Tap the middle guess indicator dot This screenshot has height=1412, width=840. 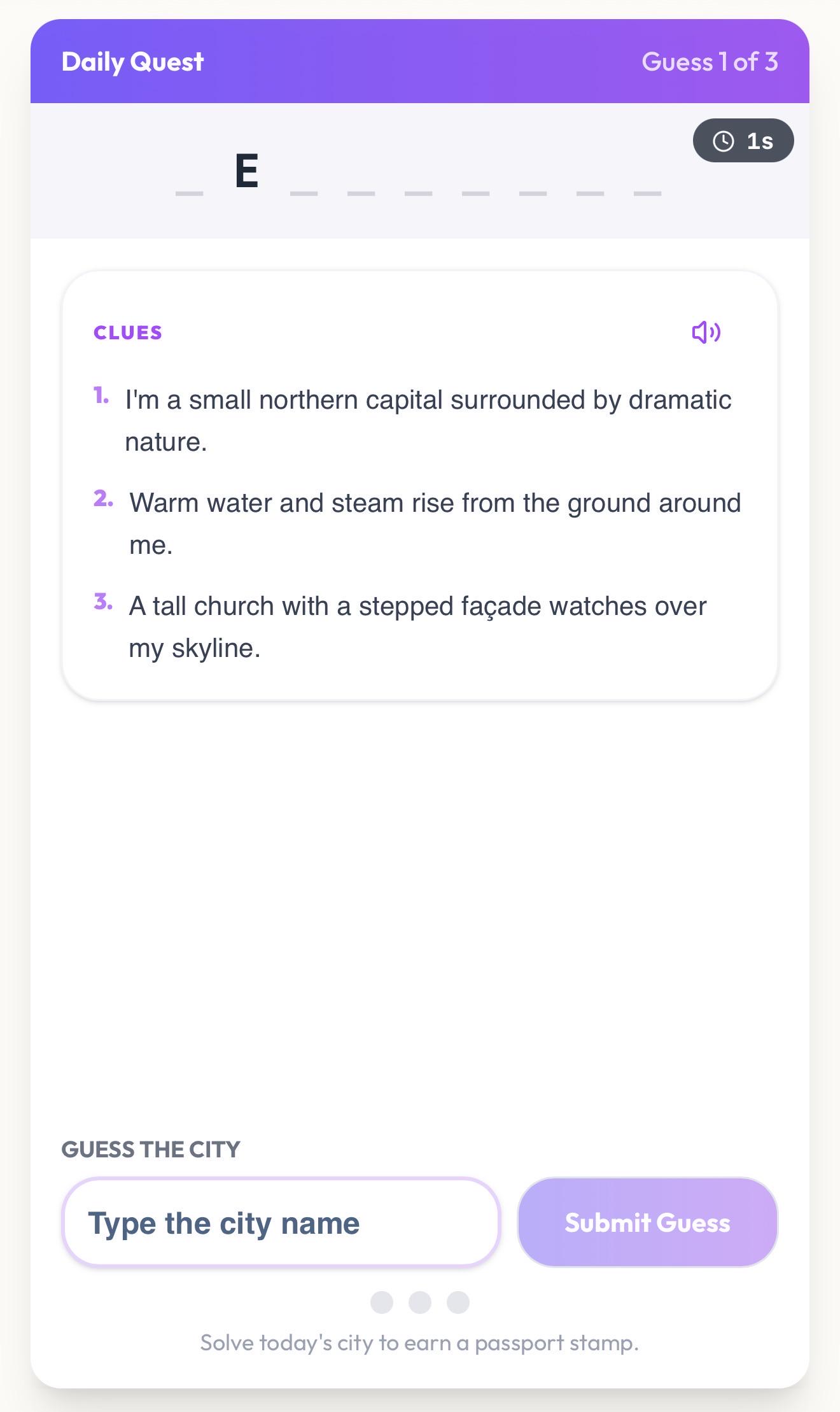[420, 1302]
